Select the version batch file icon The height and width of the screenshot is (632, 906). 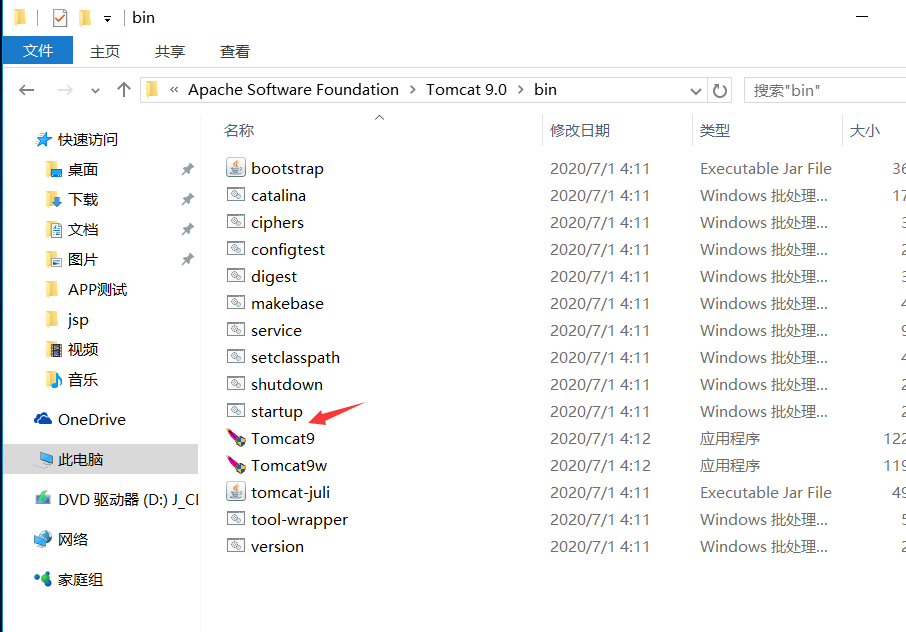coord(236,546)
